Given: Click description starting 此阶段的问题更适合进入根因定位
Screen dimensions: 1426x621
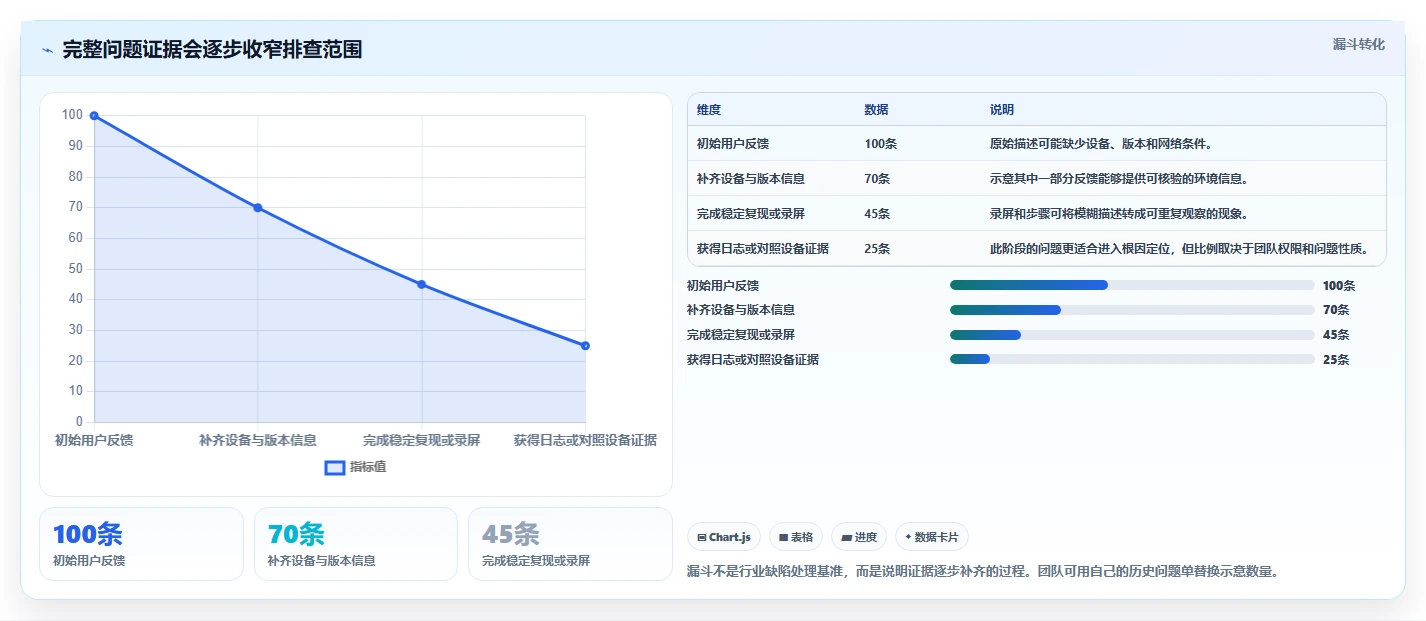Looking at the screenshot, I should point(1179,249).
